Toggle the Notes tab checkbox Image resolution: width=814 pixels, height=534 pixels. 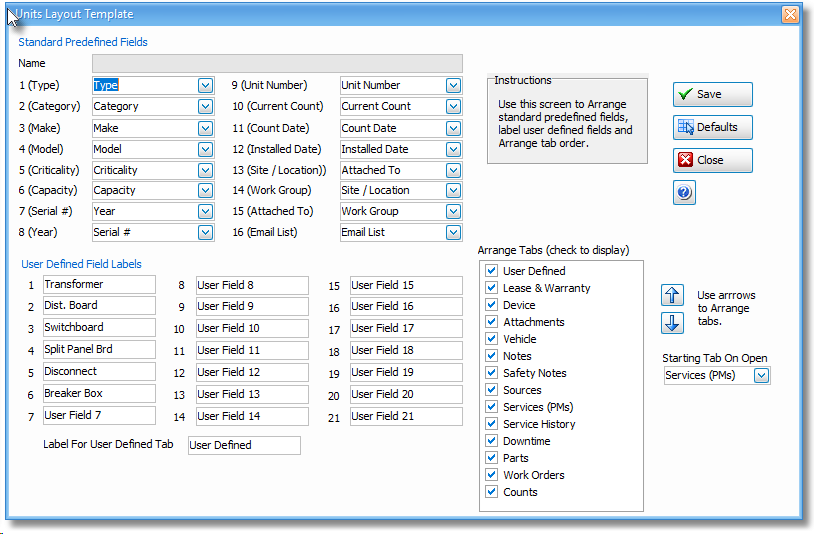(491, 355)
